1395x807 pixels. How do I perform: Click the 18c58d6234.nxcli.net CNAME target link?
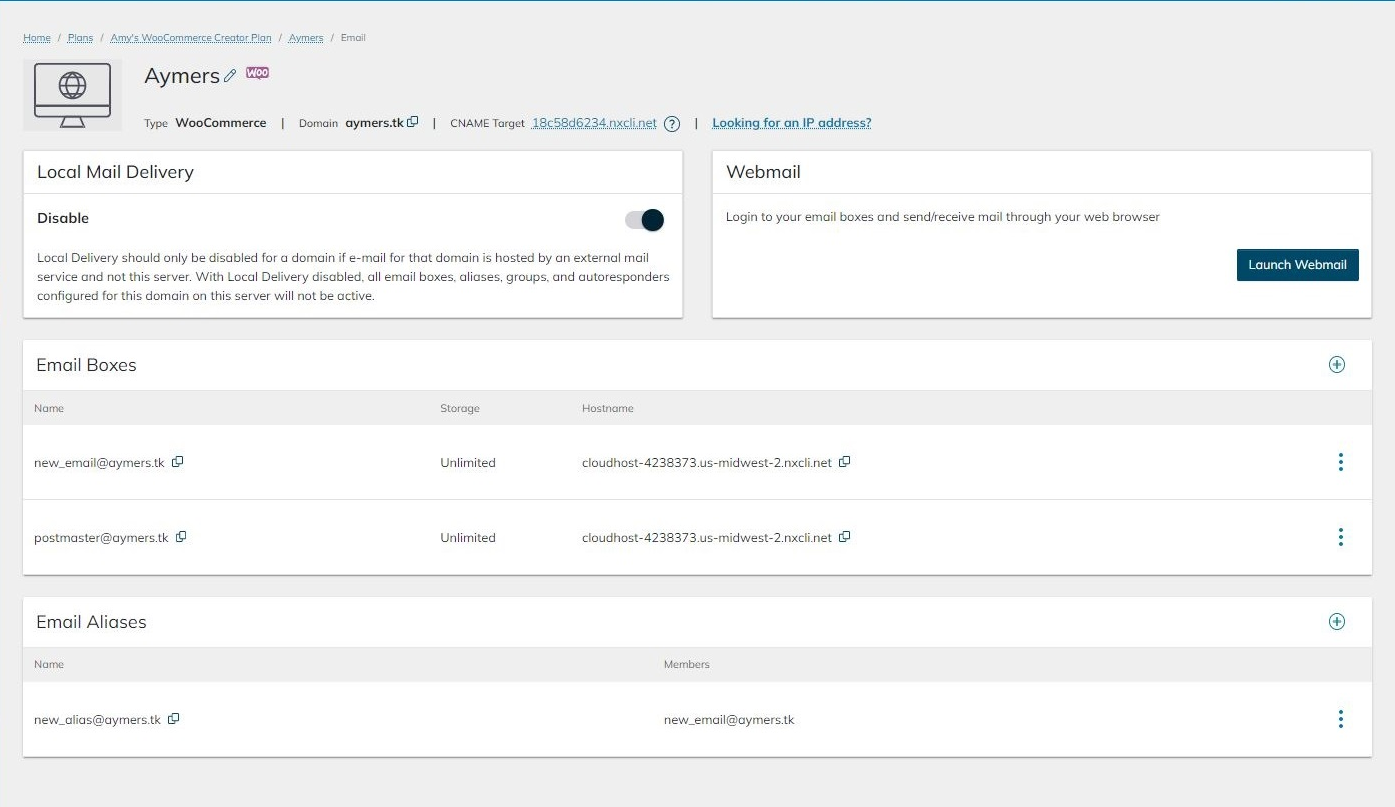[594, 123]
